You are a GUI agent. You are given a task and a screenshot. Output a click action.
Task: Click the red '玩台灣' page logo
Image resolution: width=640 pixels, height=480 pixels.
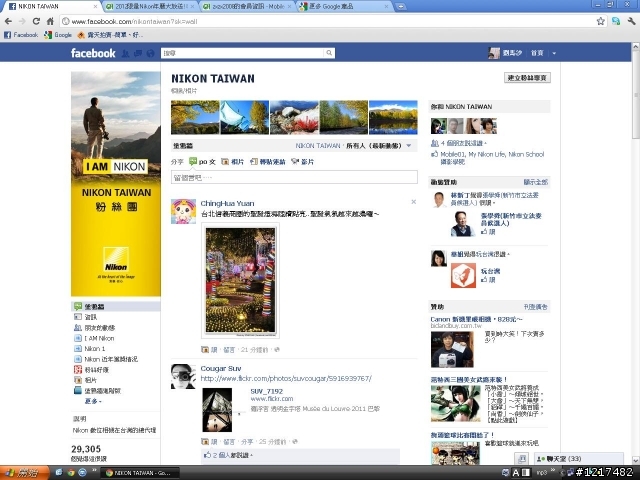tap(463, 276)
